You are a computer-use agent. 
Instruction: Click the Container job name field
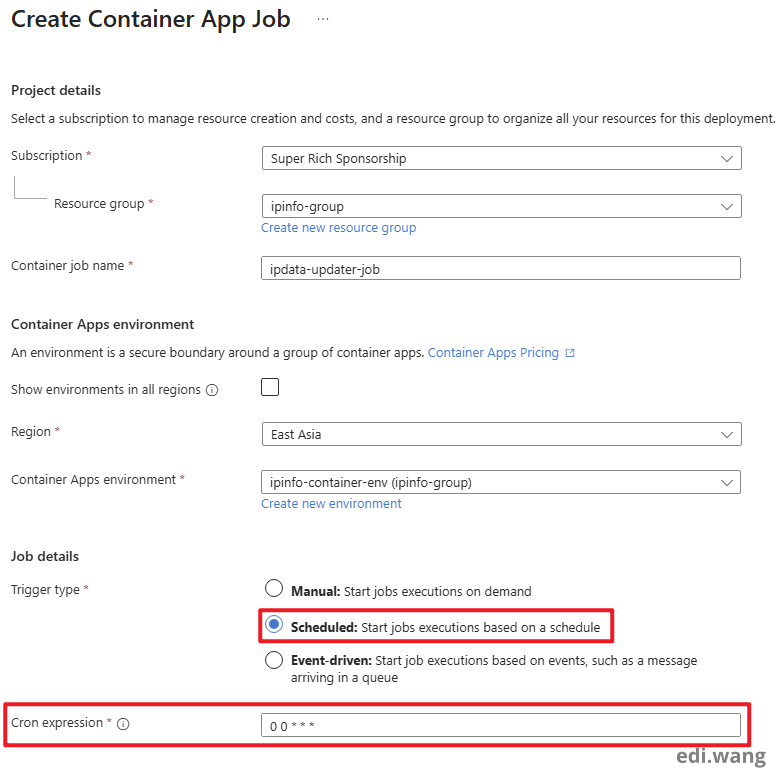point(500,268)
